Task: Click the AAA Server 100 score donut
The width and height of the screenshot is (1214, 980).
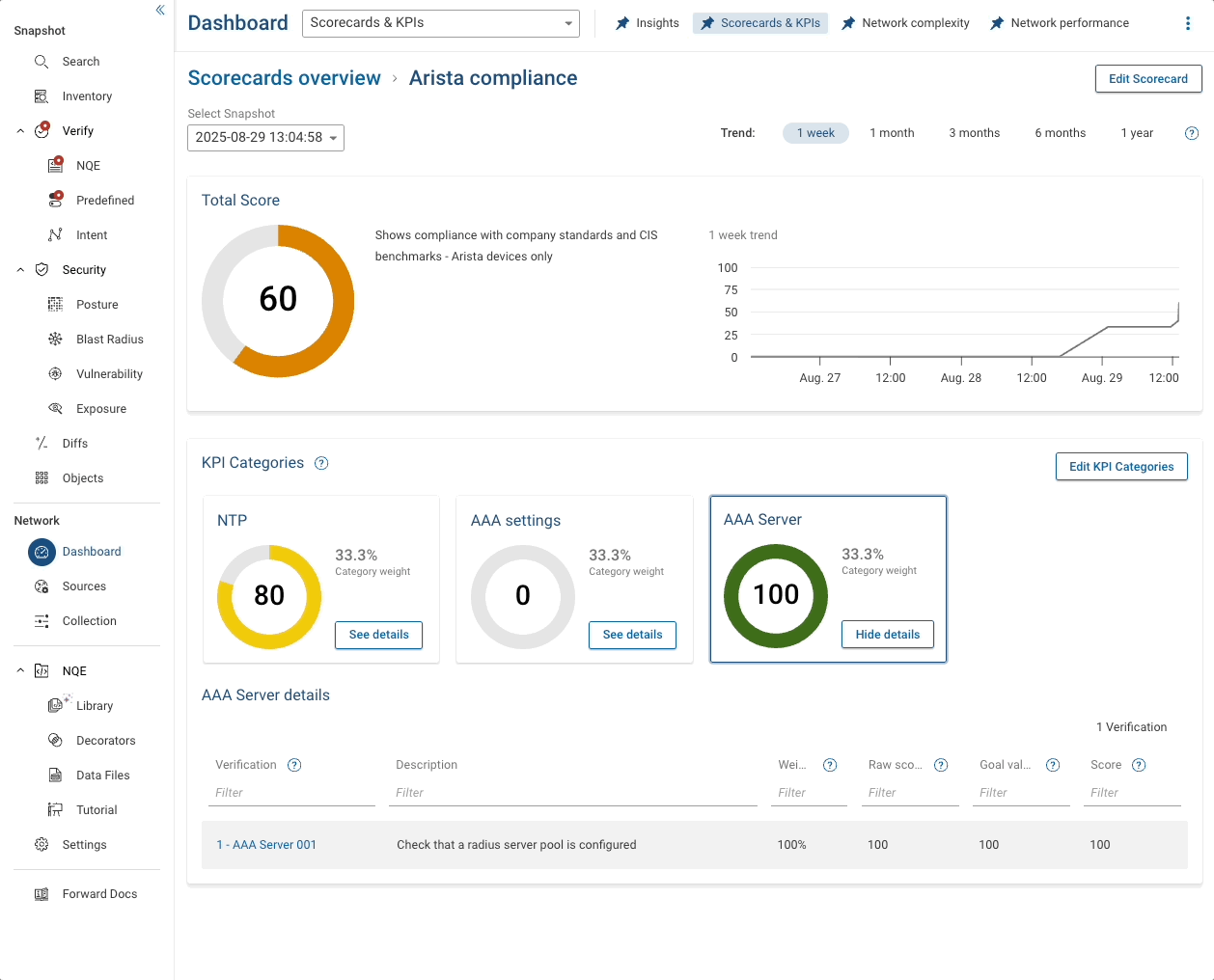Action: (776, 596)
